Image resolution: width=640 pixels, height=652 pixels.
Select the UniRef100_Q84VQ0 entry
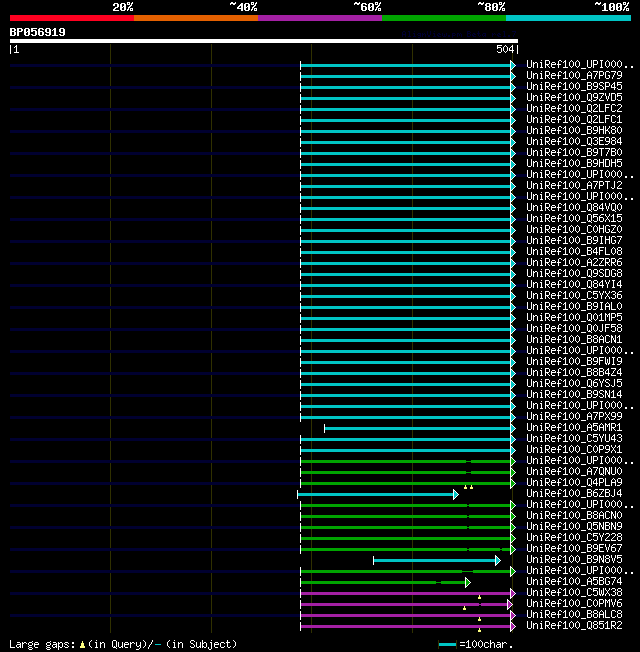click(x=574, y=207)
